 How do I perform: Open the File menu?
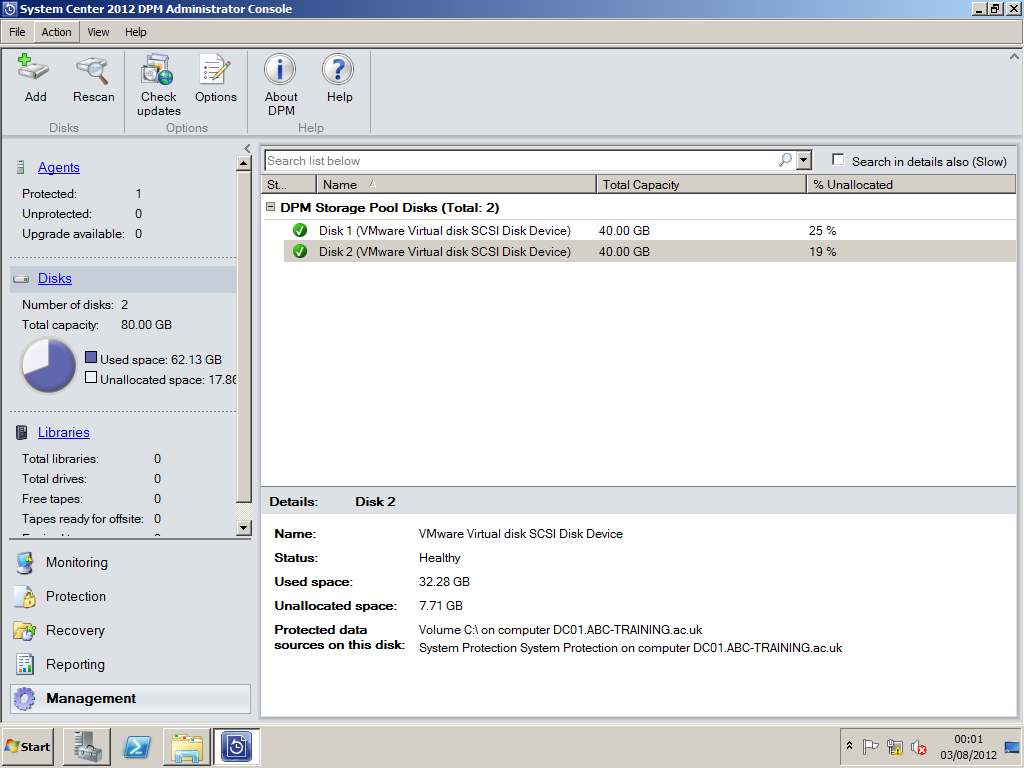click(17, 32)
